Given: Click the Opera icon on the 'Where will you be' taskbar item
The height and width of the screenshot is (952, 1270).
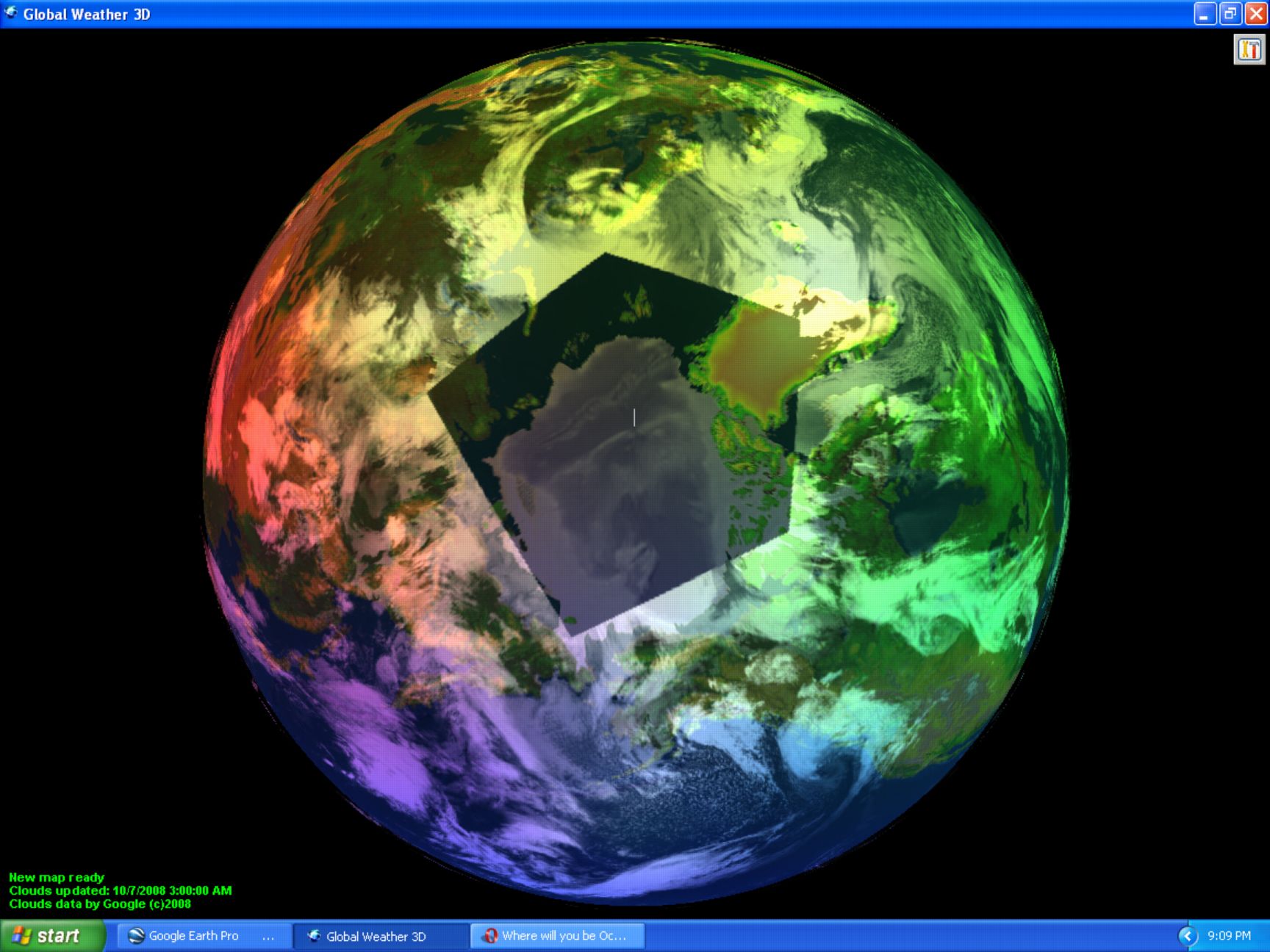Looking at the screenshot, I should [490, 936].
